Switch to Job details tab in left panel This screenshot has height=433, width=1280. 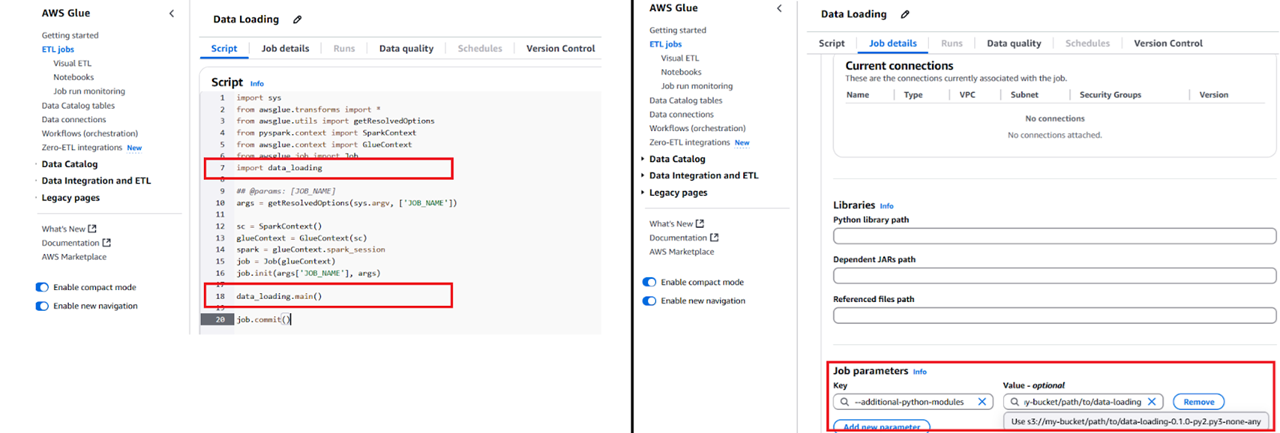click(x=285, y=48)
